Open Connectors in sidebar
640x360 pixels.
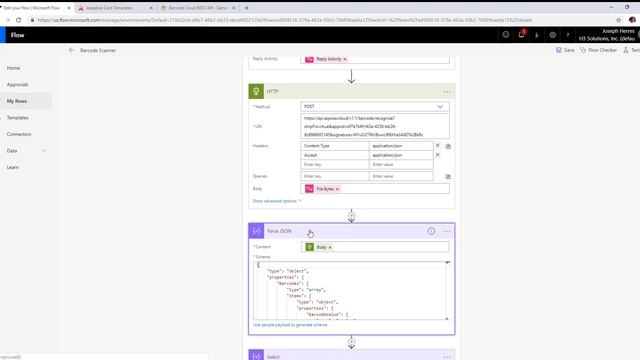pos(19,134)
